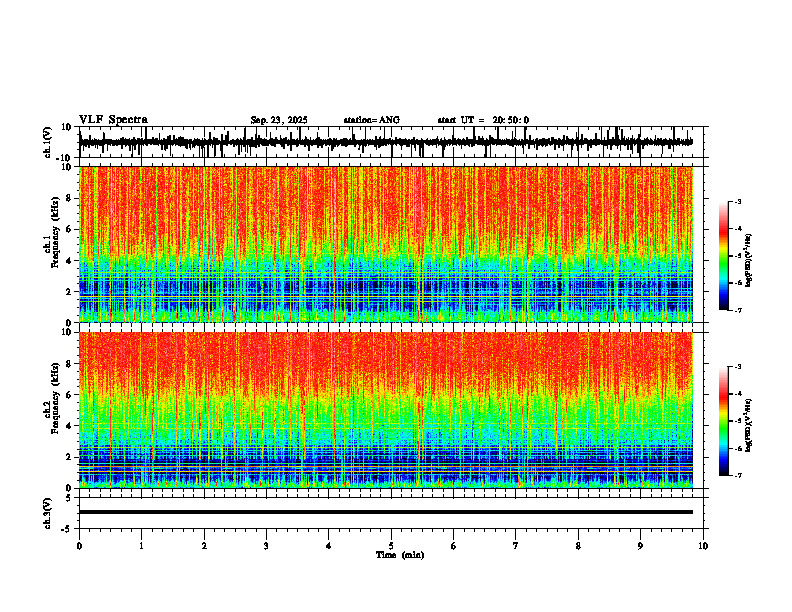Click the 'VLF Spectra' title text
The width and height of the screenshot is (792, 612).
point(113,120)
